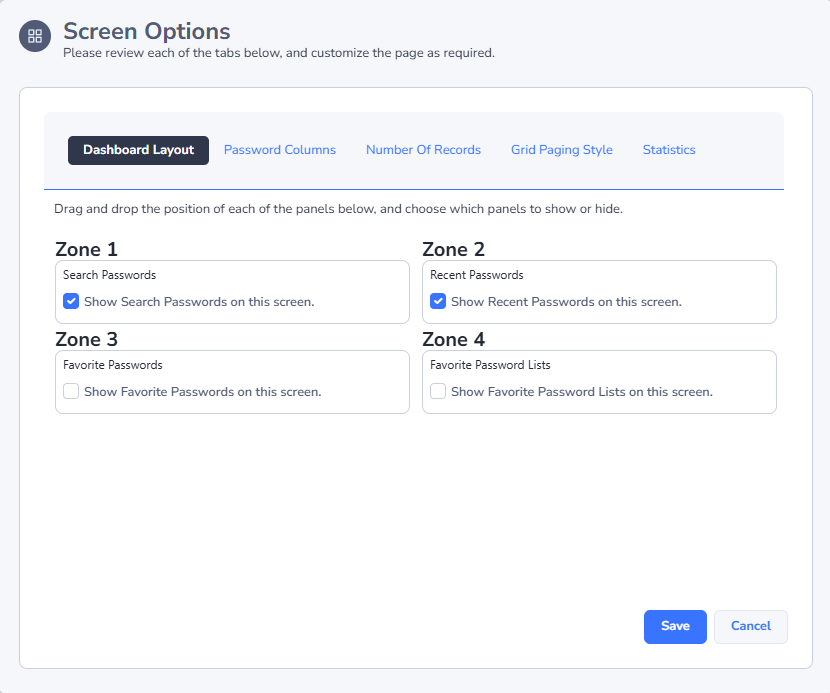Enable Show Favorite Passwords on this screen

tap(71, 391)
